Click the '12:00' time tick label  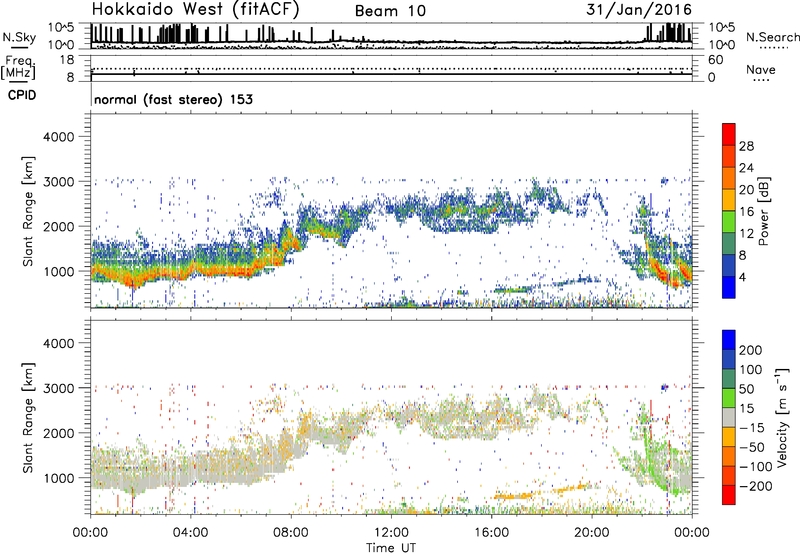pos(391,533)
